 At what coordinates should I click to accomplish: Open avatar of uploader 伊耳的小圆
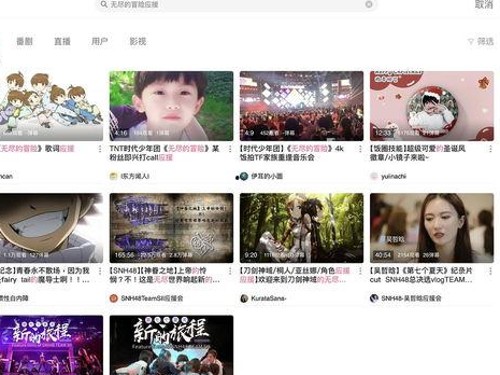[x=244, y=176]
